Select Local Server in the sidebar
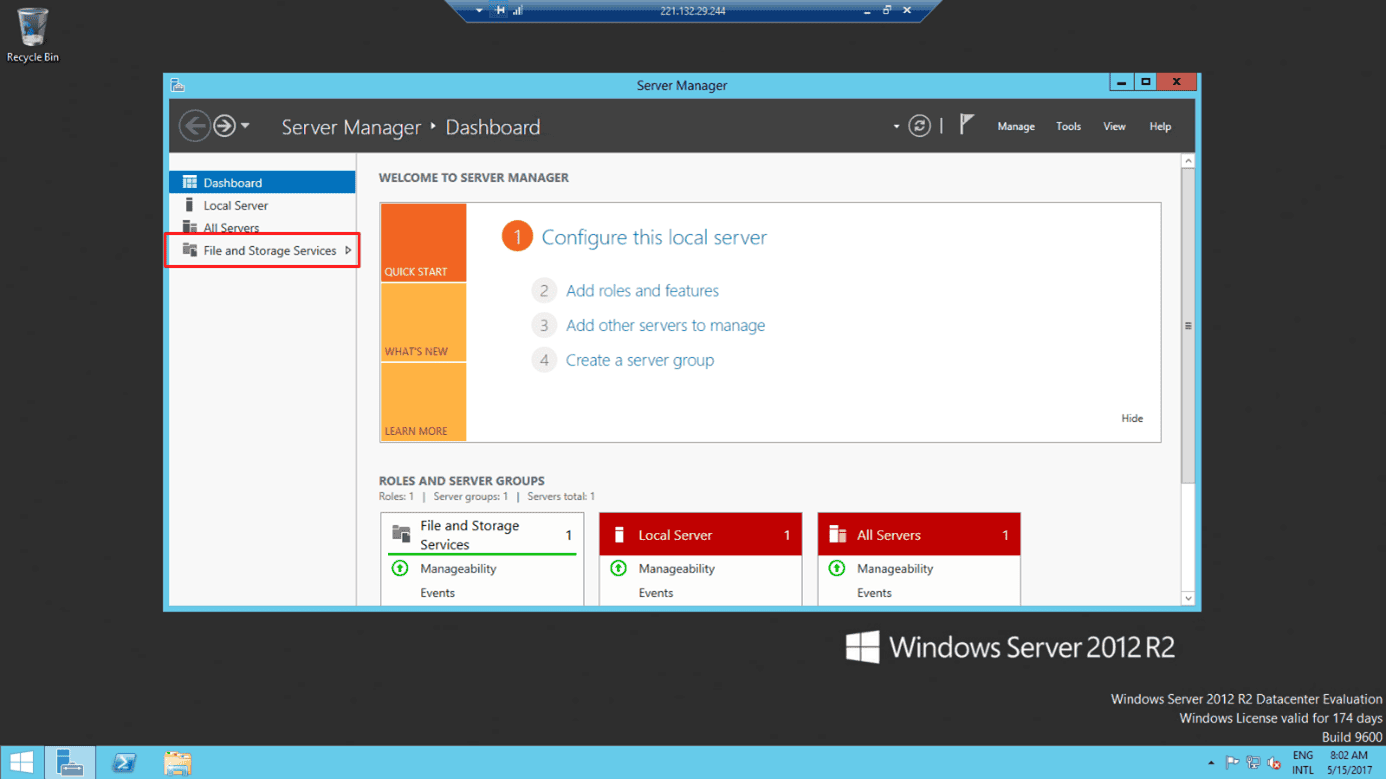The height and width of the screenshot is (779, 1386). [x=235, y=206]
